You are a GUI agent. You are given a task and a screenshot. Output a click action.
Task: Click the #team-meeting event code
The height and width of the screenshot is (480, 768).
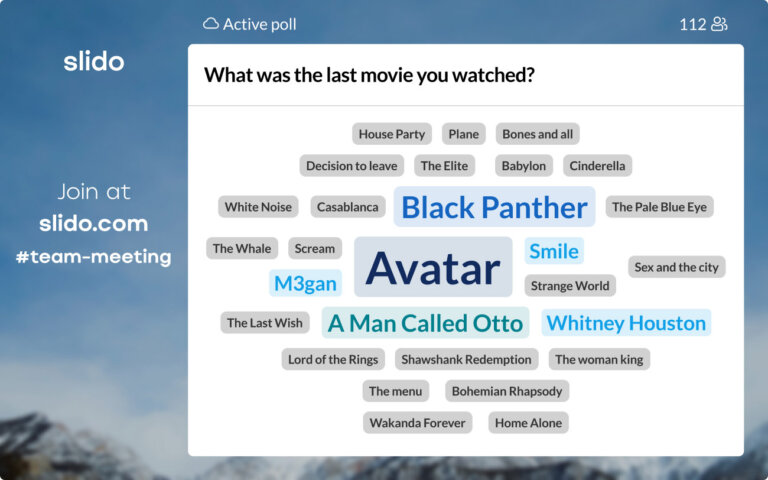(x=93, y=257)
